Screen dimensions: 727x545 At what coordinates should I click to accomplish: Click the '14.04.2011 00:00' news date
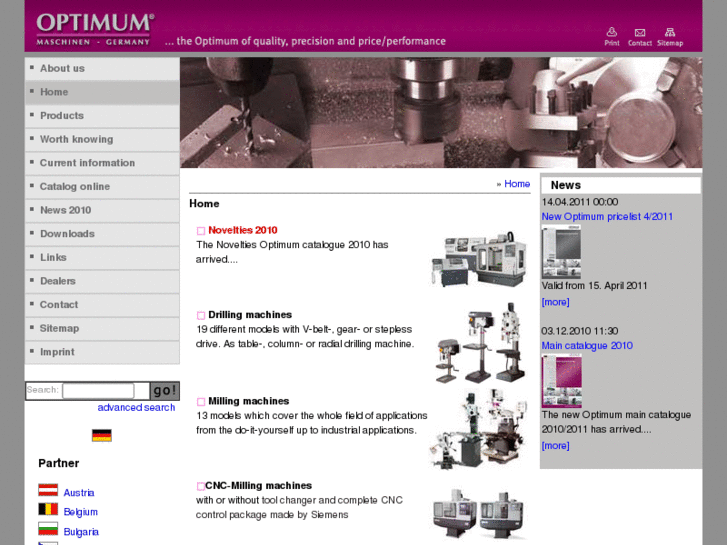click(x=580, y=202)
